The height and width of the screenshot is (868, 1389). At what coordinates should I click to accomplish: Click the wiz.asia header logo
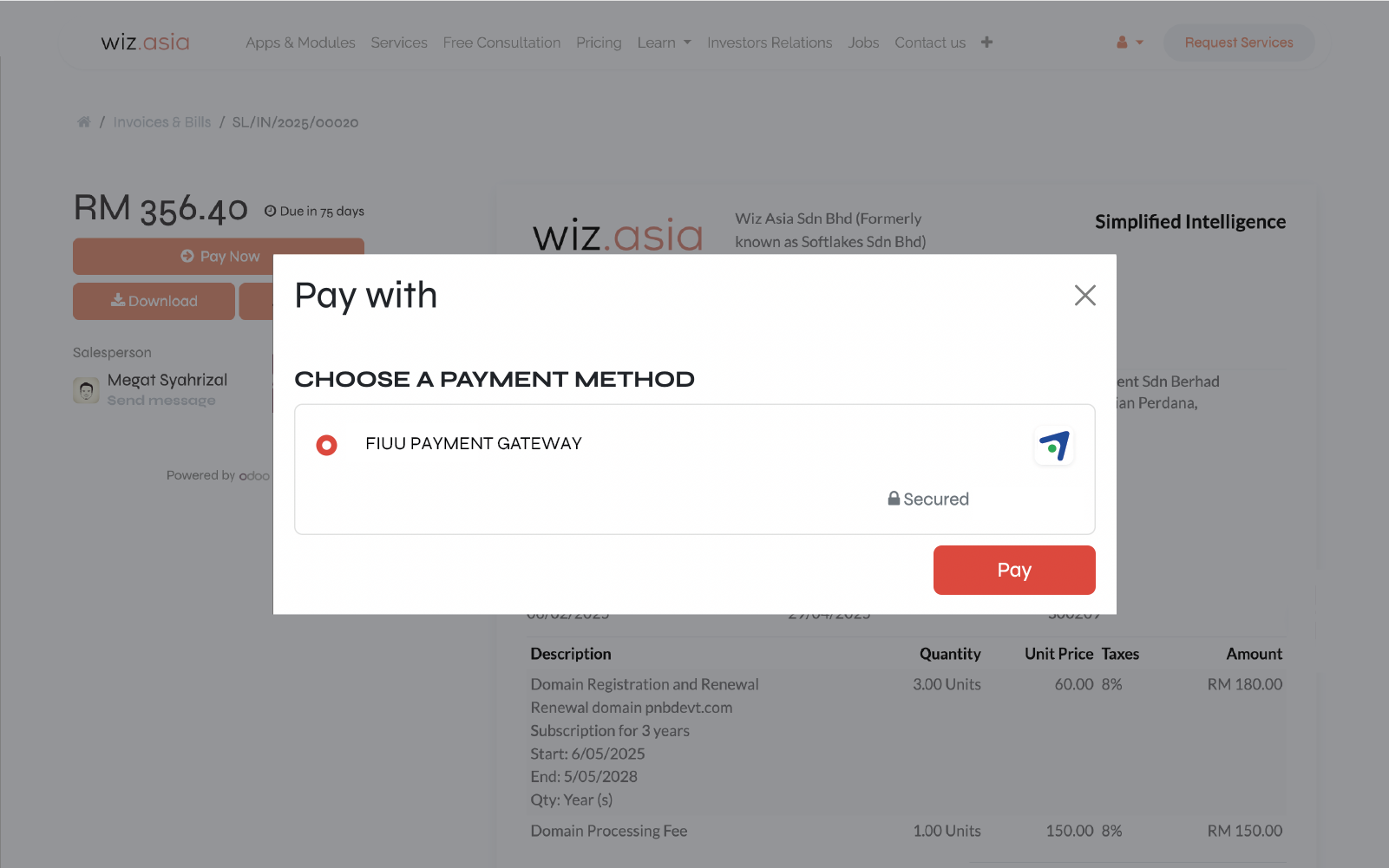(x=145, y=42)
